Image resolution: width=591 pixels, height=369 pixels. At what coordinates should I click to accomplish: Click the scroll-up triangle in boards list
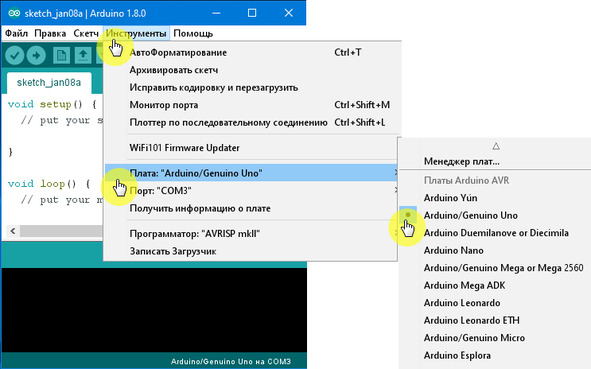point(496,146)
